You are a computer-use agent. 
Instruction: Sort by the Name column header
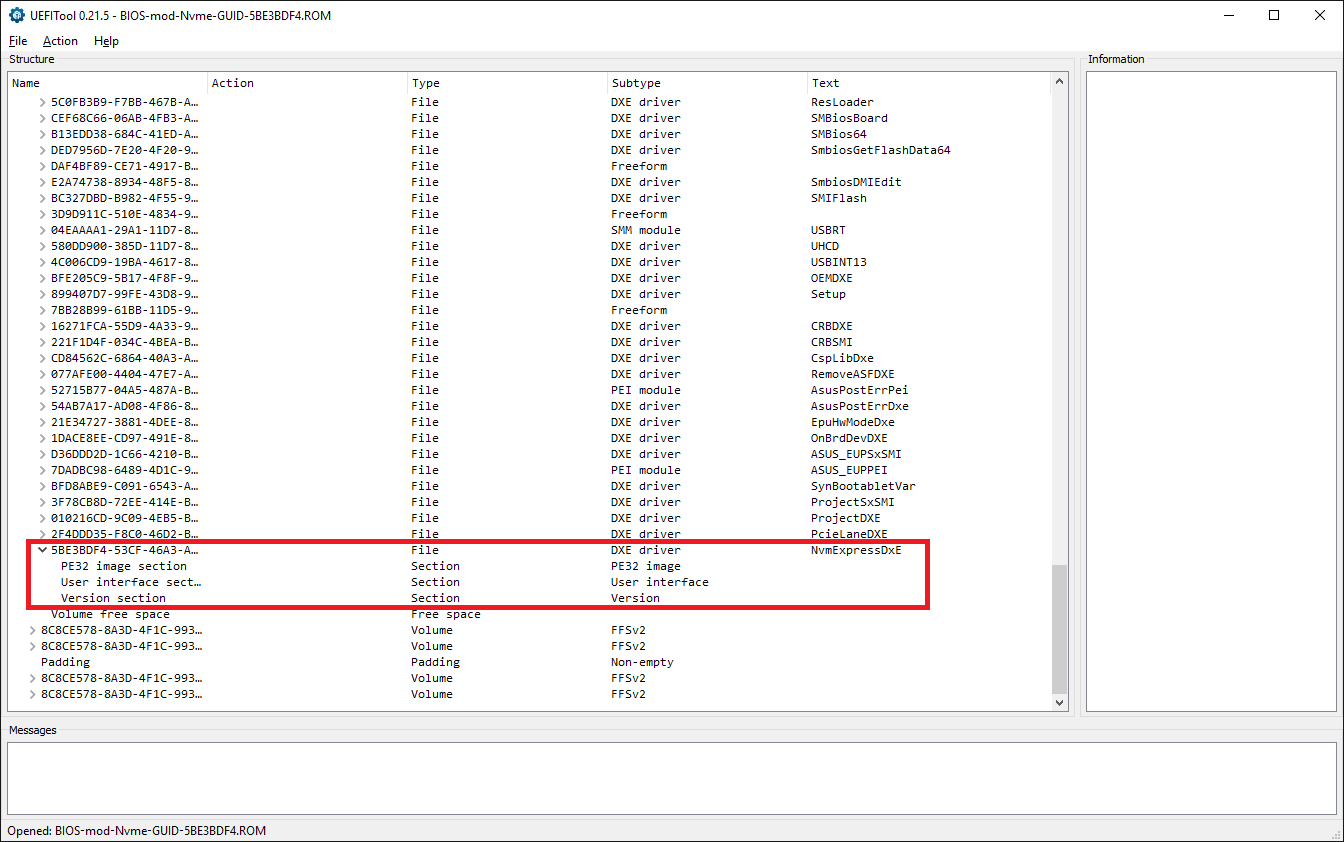click(x=108, y=83)
